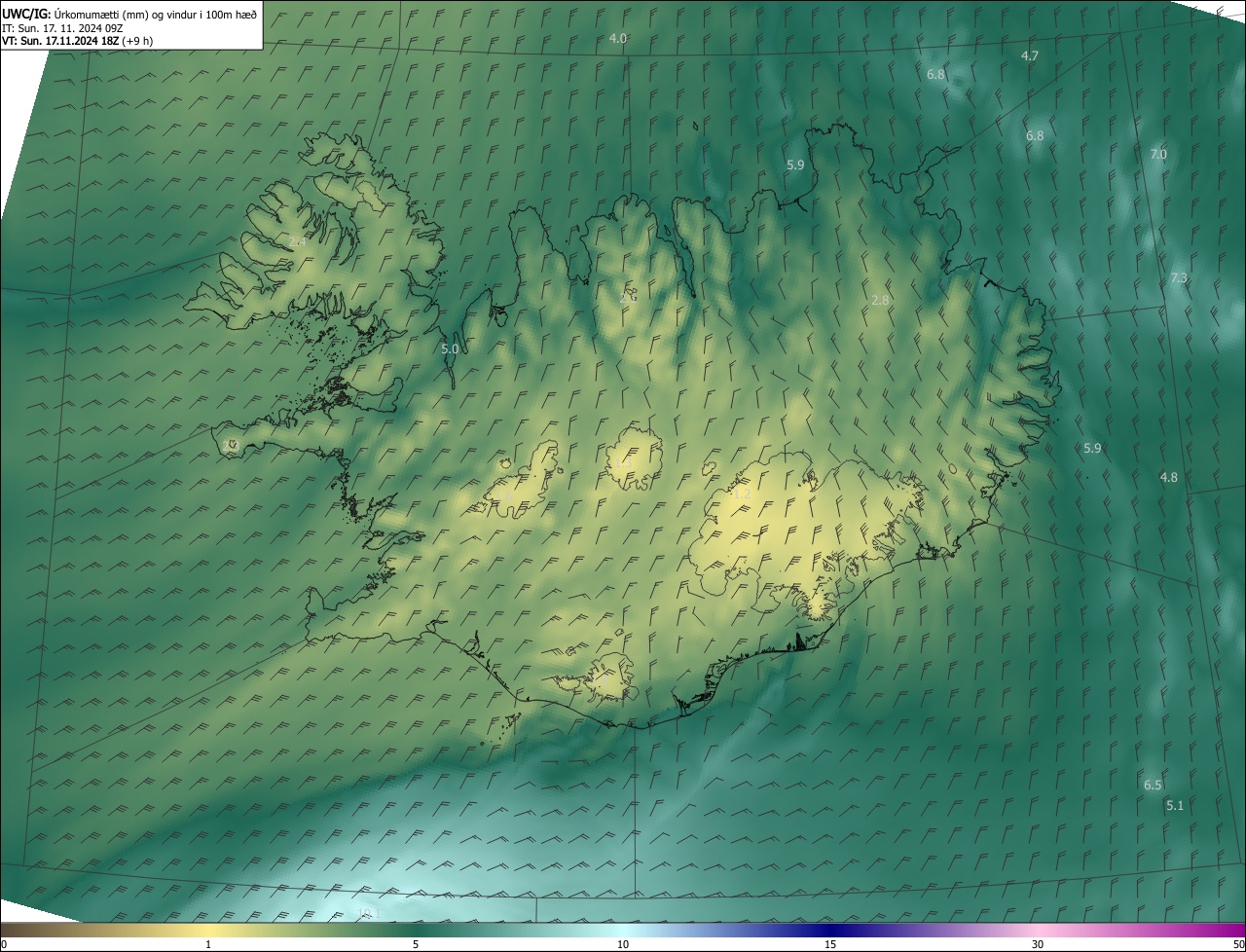1246x952 pixels.
Task: Click the 7.0 value label on the map
Action: pyautogui.click(x=1158, y=154)
